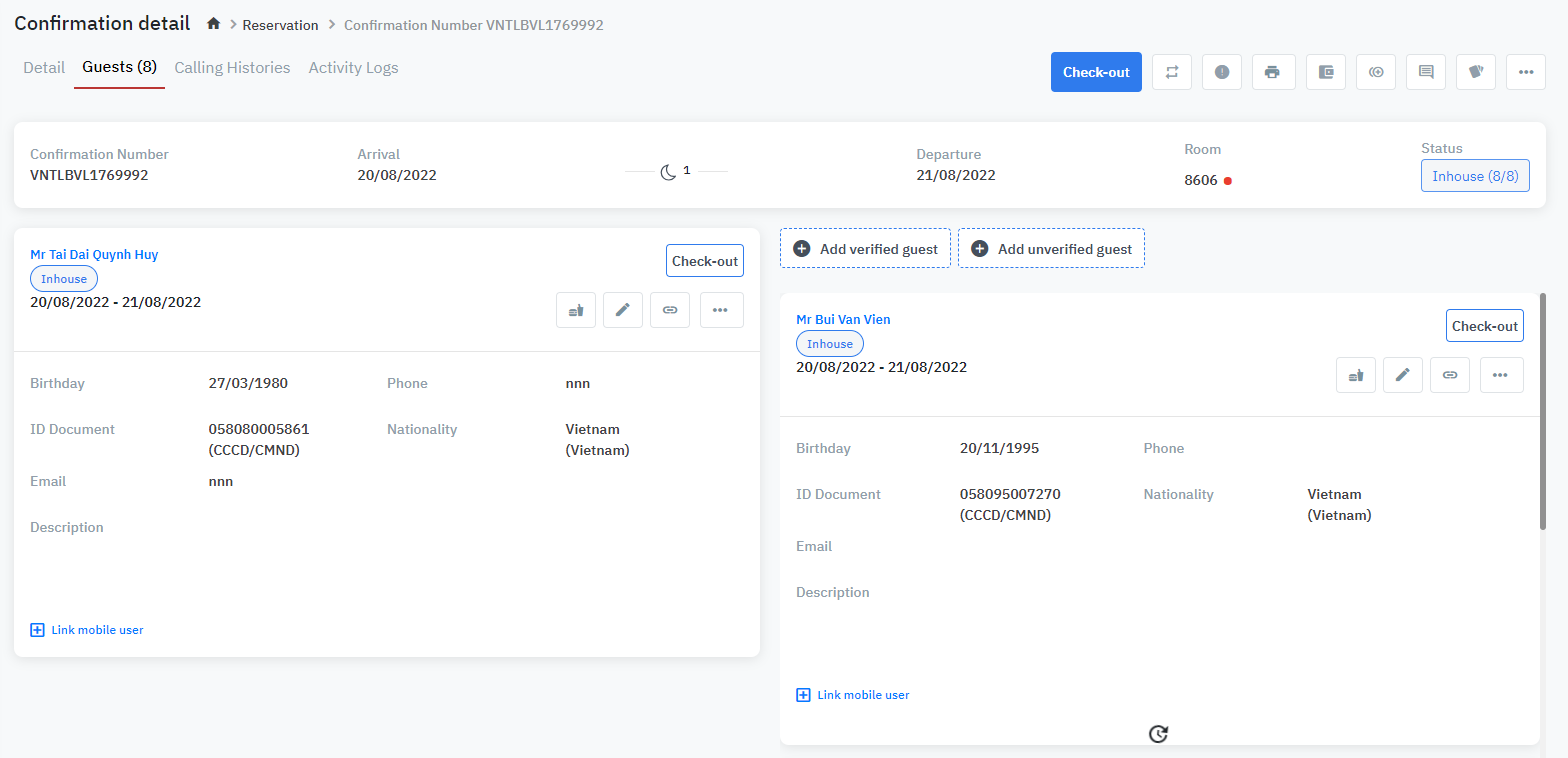The width and height of the screenshot is (1568, 758).
Task: Expand more options for Mr Tai Dai Quynh Huy
Action: 721,310
